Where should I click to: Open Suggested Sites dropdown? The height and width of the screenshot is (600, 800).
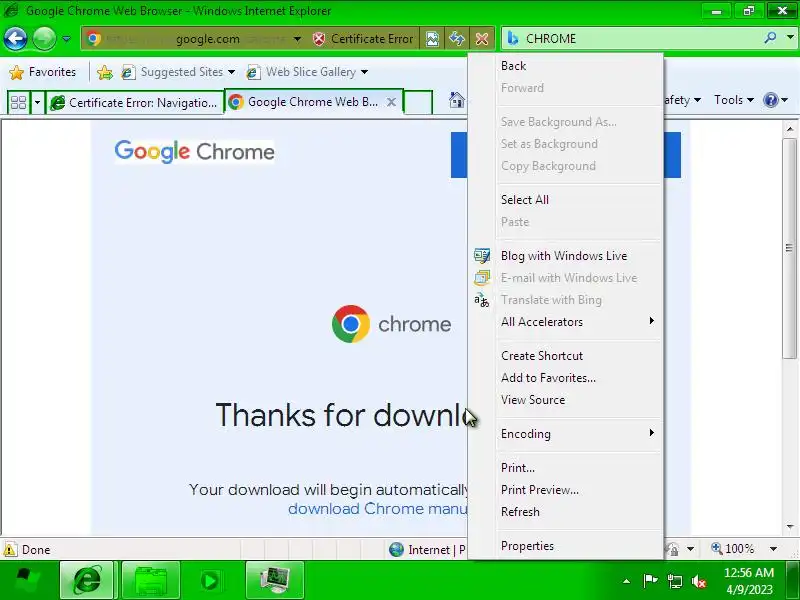pyautogui.click(x=178, y=72)
